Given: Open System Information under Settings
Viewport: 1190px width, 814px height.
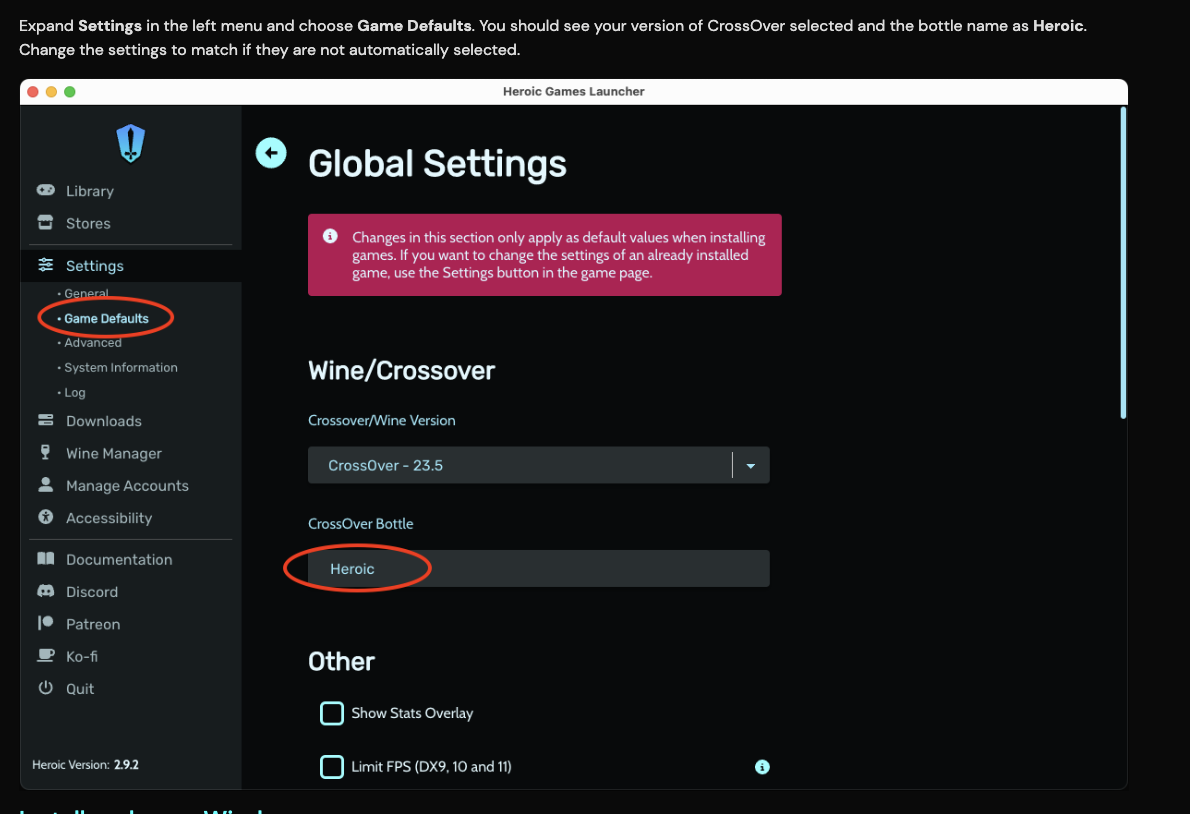Looking at the screenshot, I should 121,368.
